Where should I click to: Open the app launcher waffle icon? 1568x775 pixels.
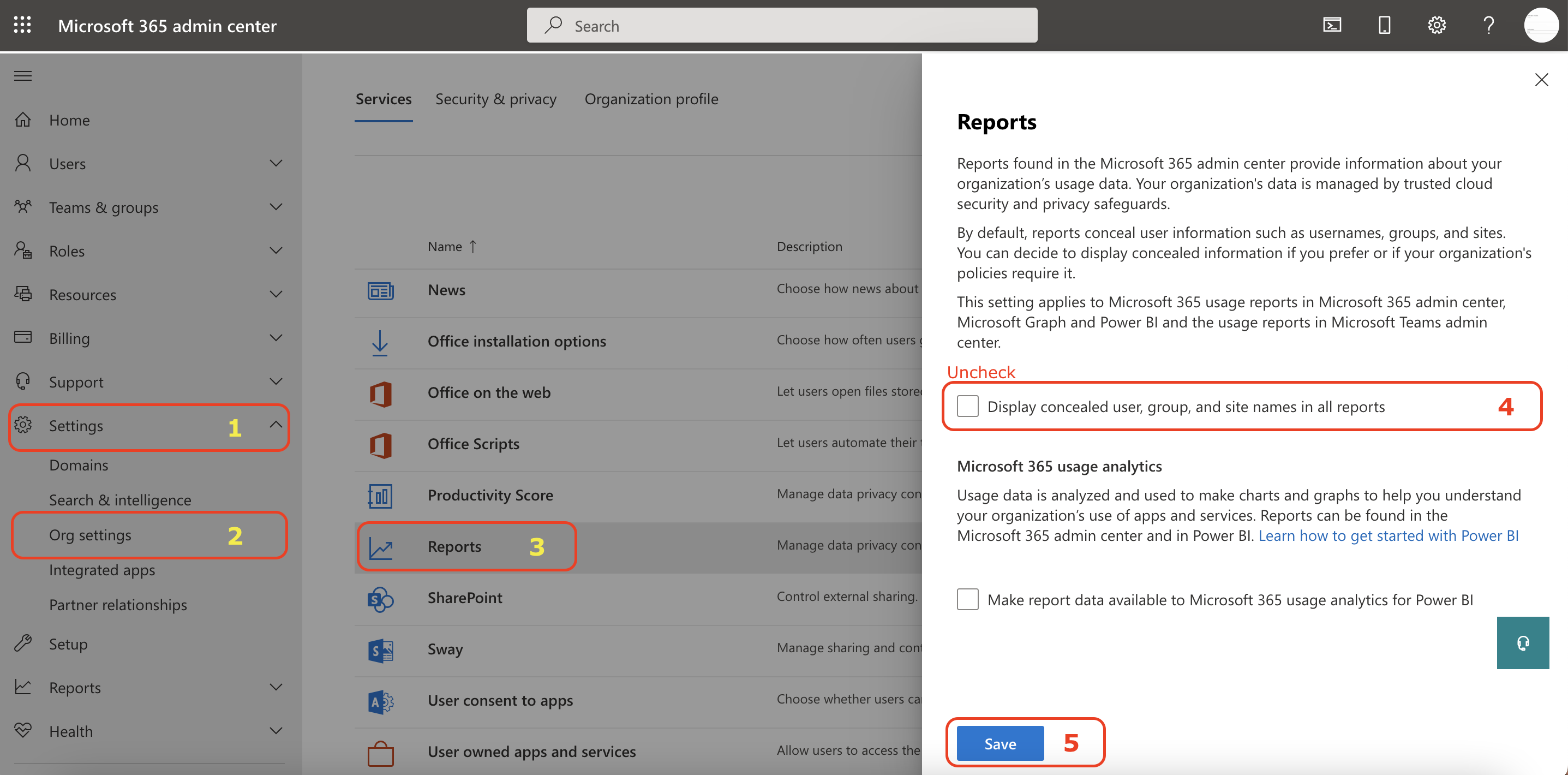[x=22, y=25]
